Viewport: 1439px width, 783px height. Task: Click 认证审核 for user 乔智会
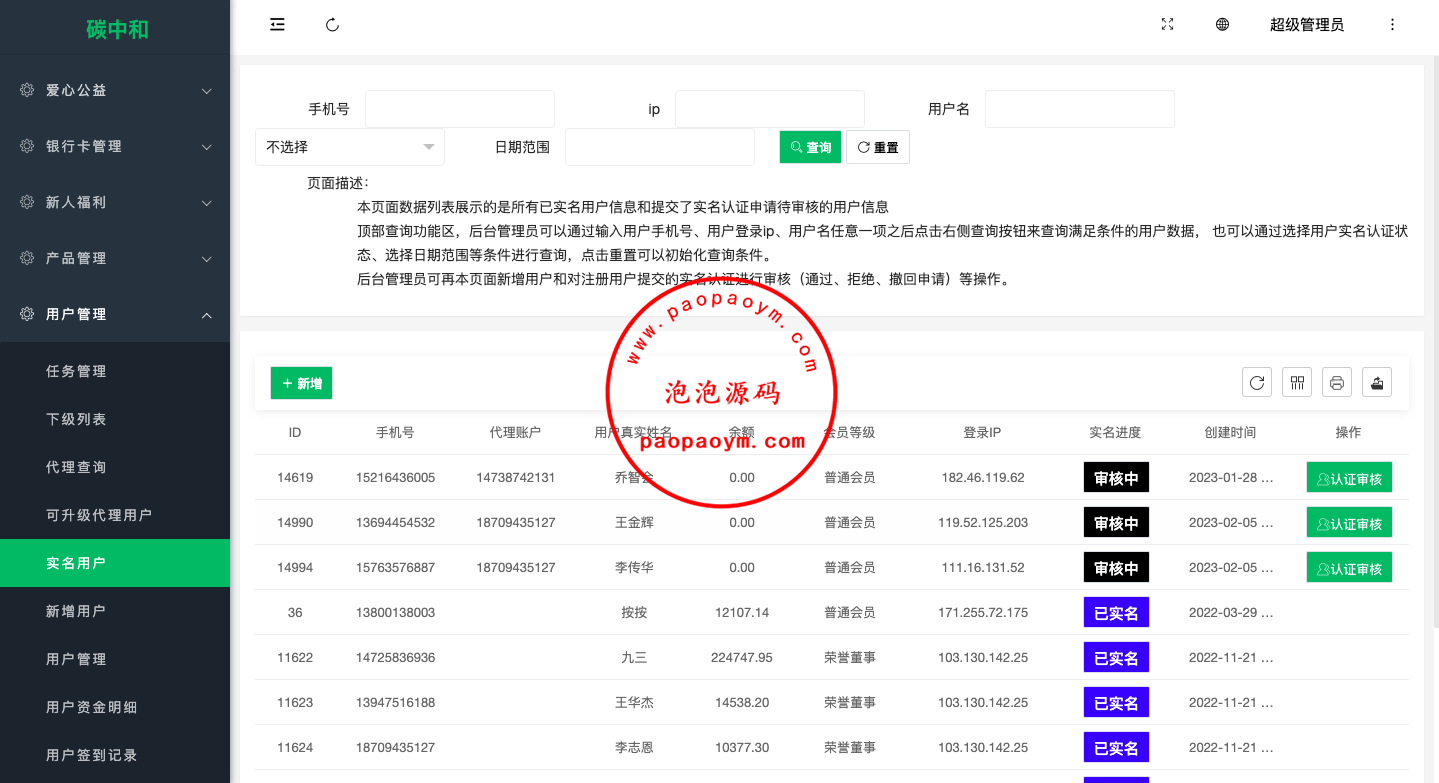point(1349,478)
